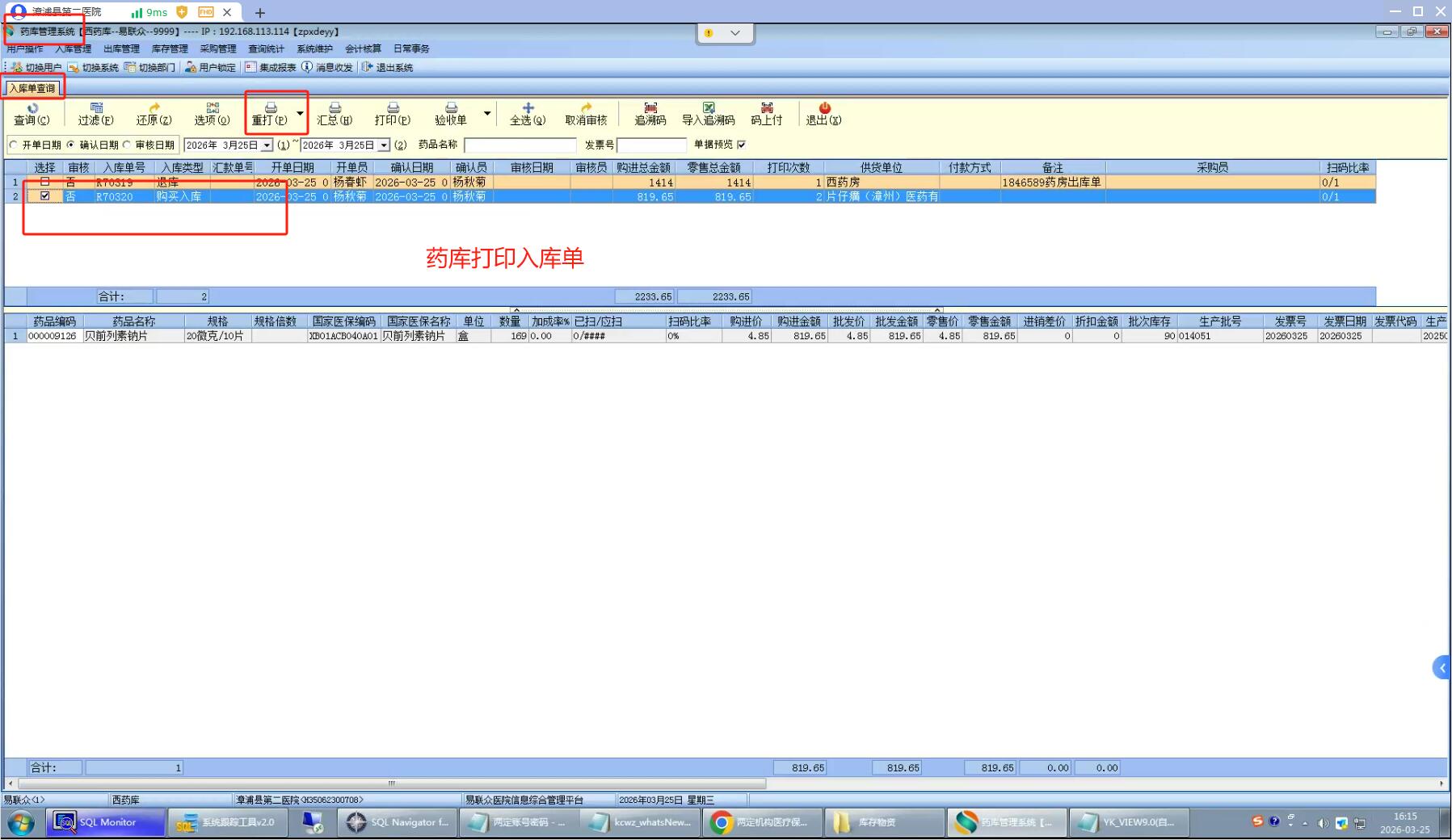Open the 查询统计 menu

point(266,48)
